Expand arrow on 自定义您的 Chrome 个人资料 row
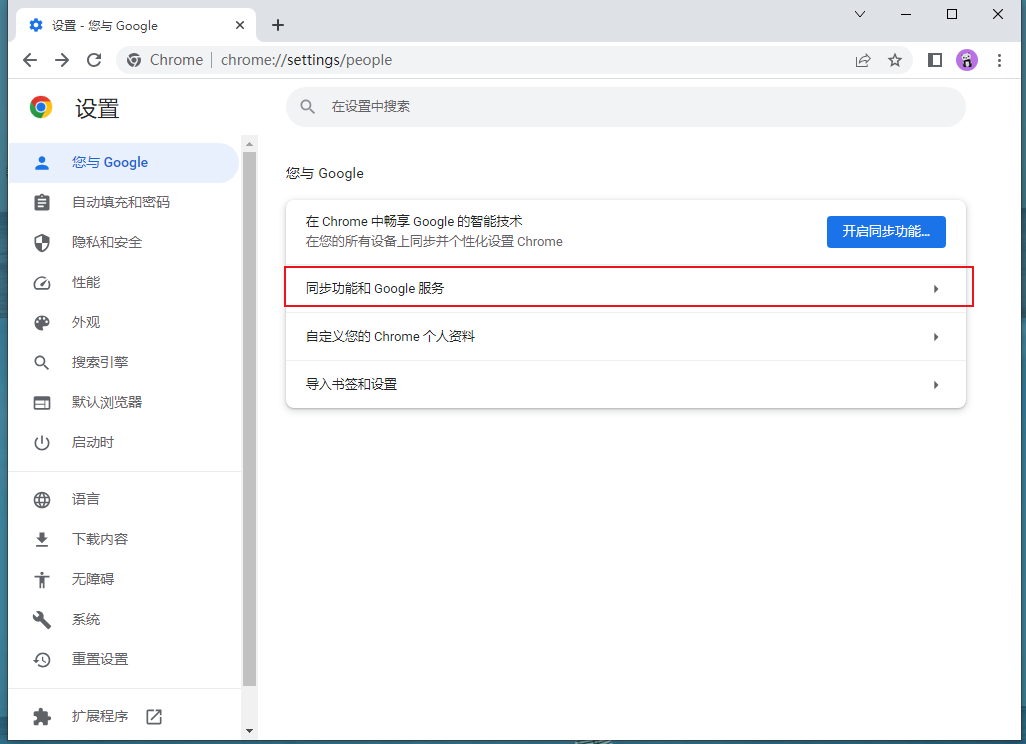Image resolution: width=1026 pixels, height=744 pixels. [936, 337]
